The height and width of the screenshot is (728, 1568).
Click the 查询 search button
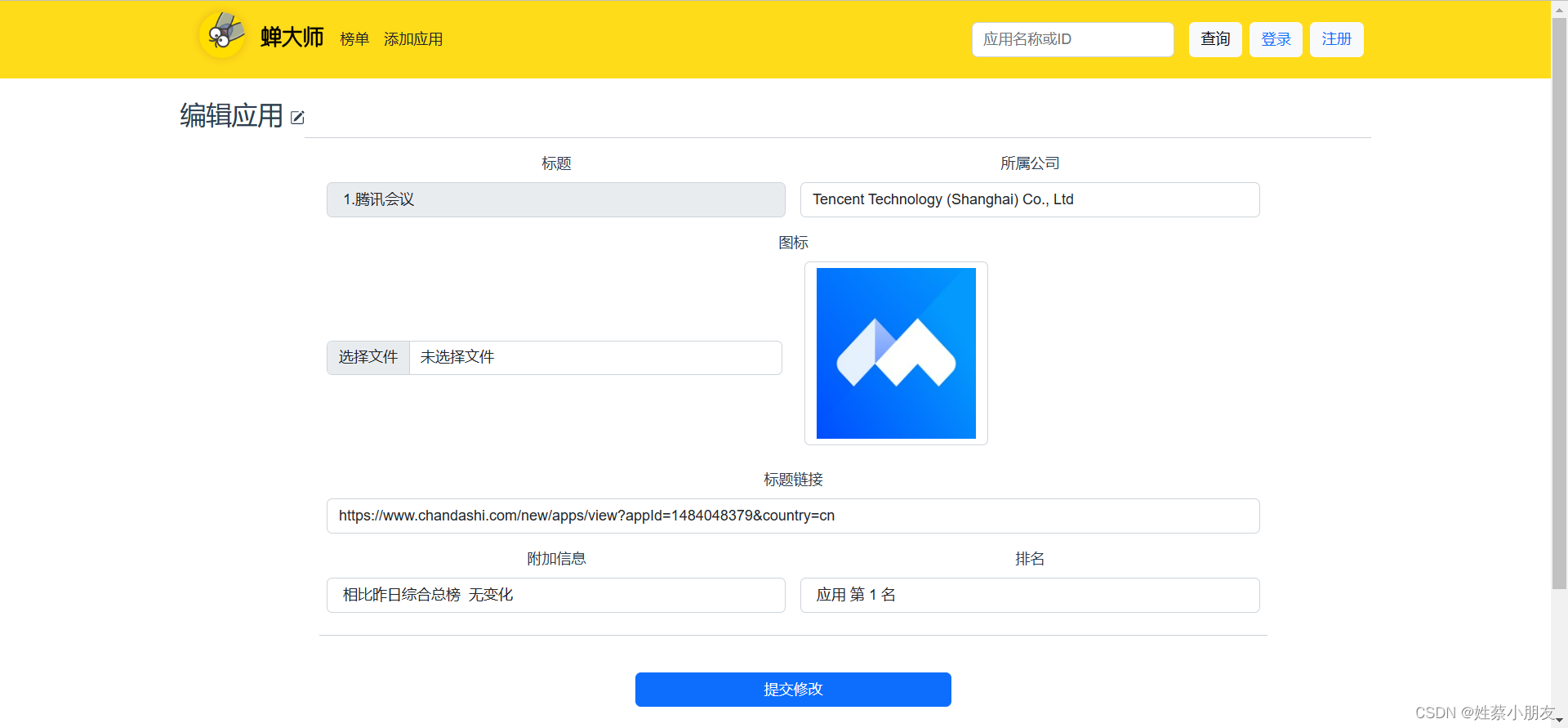click(1215, 39)
